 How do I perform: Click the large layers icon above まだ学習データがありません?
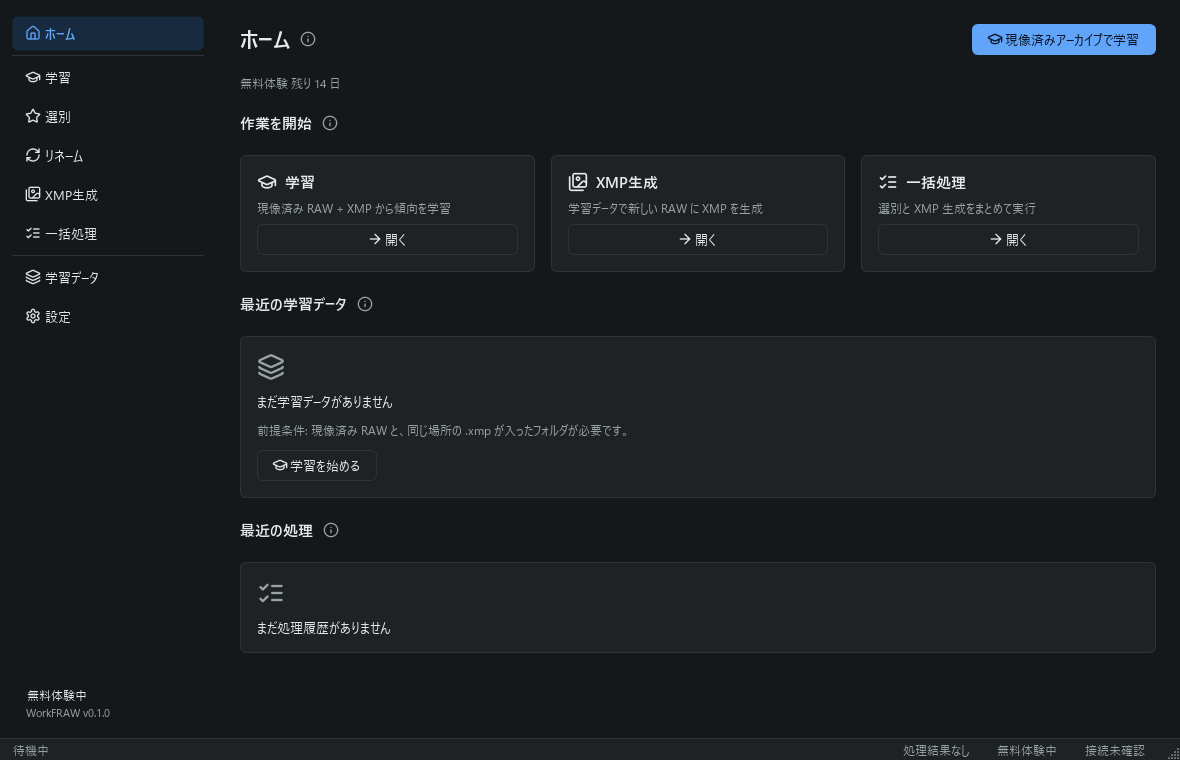pos(271,367)
